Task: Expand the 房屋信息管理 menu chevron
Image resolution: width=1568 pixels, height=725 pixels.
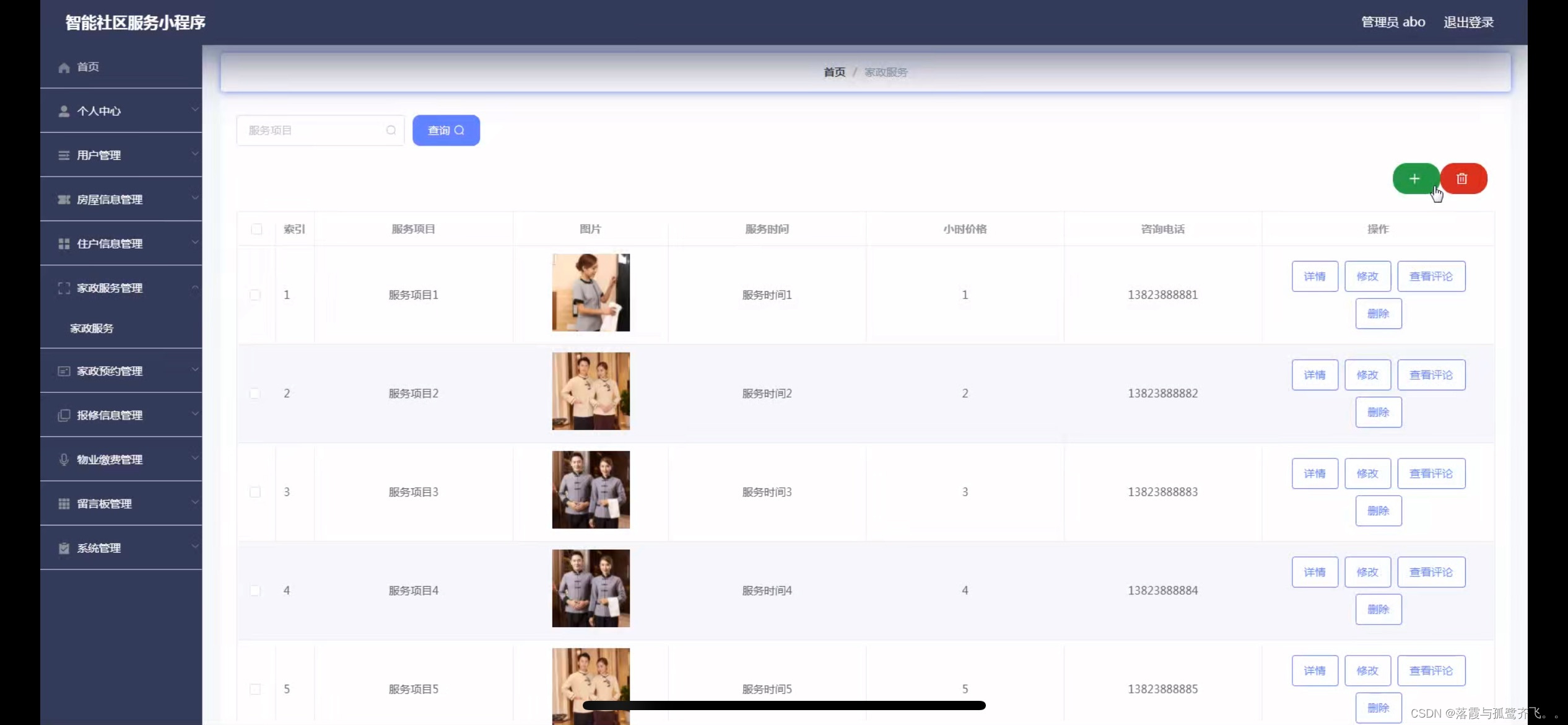Action: point(195,198)
